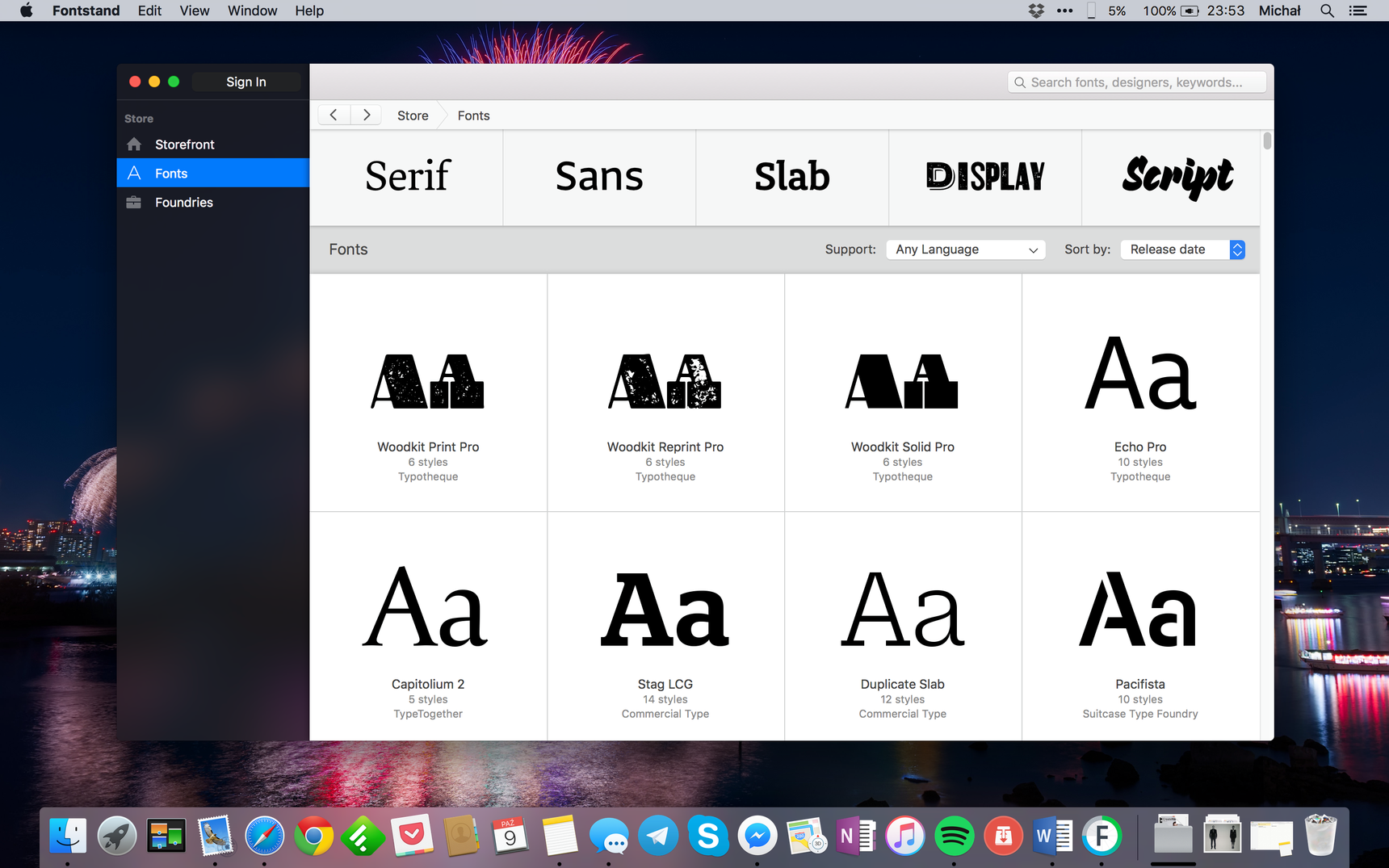Open Messenger from the dock
1389x868 pixels.
[x=757, y=836]
